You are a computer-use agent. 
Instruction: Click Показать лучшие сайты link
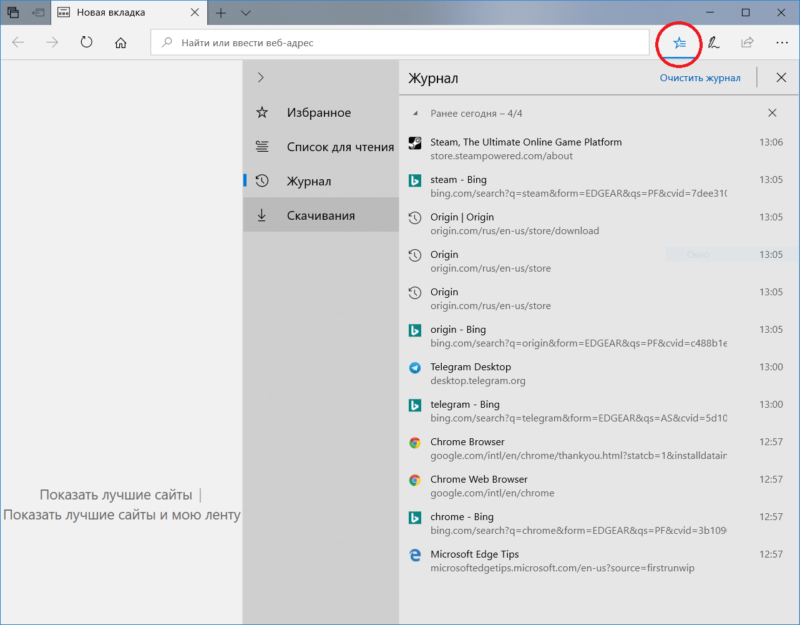click(x=116, y=494)
